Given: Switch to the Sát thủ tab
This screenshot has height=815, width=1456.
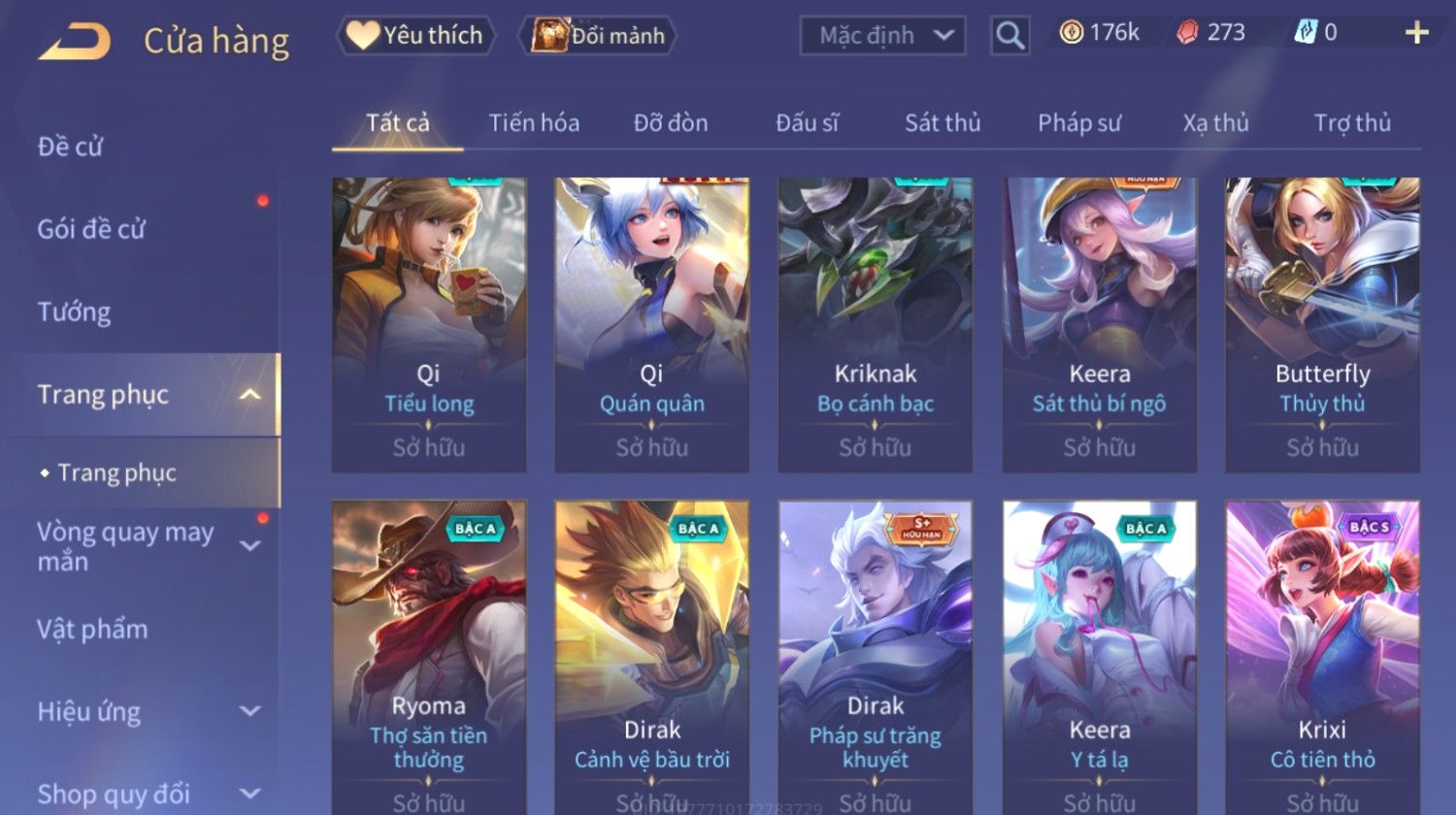Looking at the screenshot, I should pyautogui.click(x=943, y=123).
